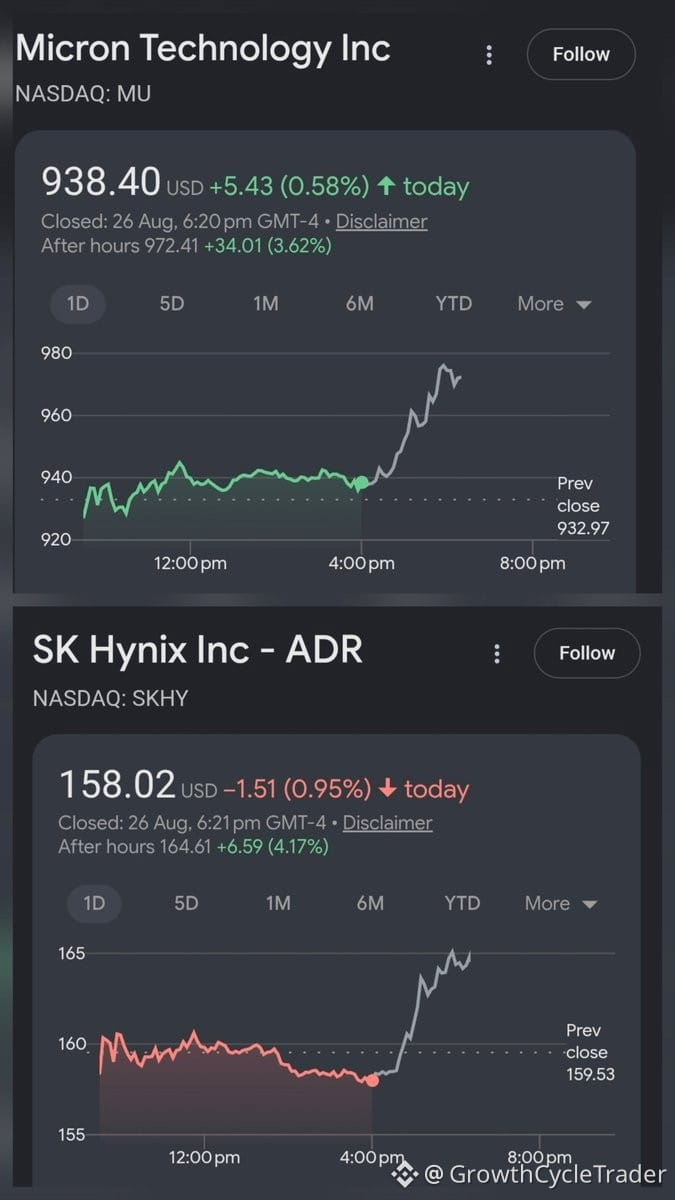
Task: Follow Micron Technology Inc
Action: click(x=581, y=54)
